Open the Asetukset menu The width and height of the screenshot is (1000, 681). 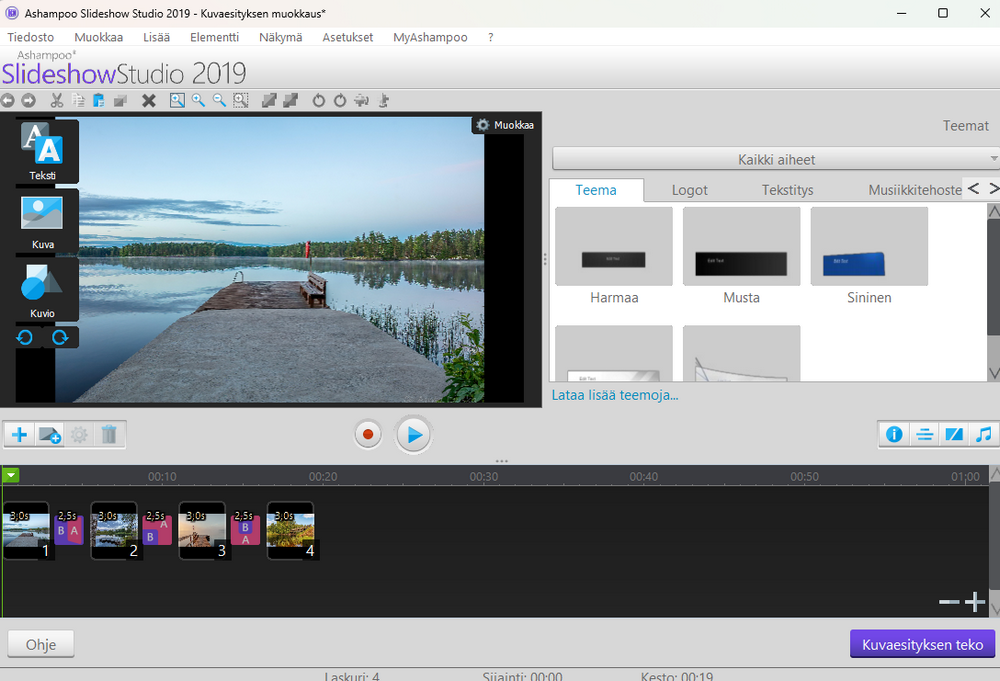tap(348, 37)
